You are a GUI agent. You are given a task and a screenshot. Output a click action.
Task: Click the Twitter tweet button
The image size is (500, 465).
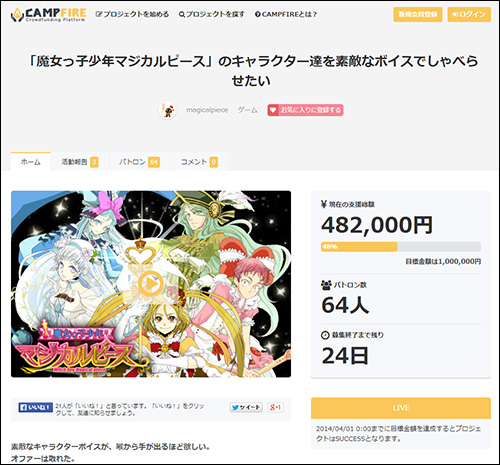click(246, 407)
